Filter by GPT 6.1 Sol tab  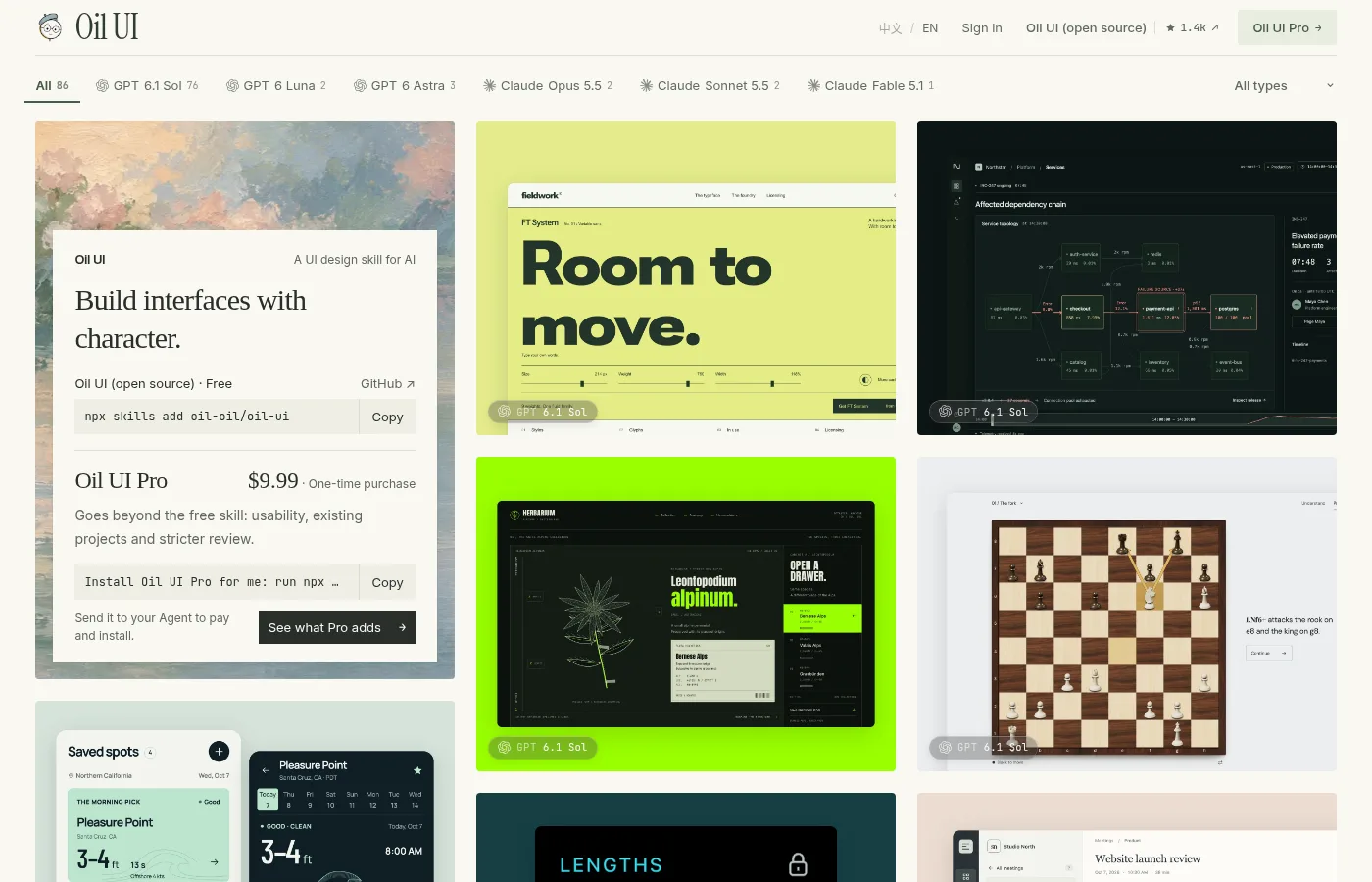coord(147,86)
